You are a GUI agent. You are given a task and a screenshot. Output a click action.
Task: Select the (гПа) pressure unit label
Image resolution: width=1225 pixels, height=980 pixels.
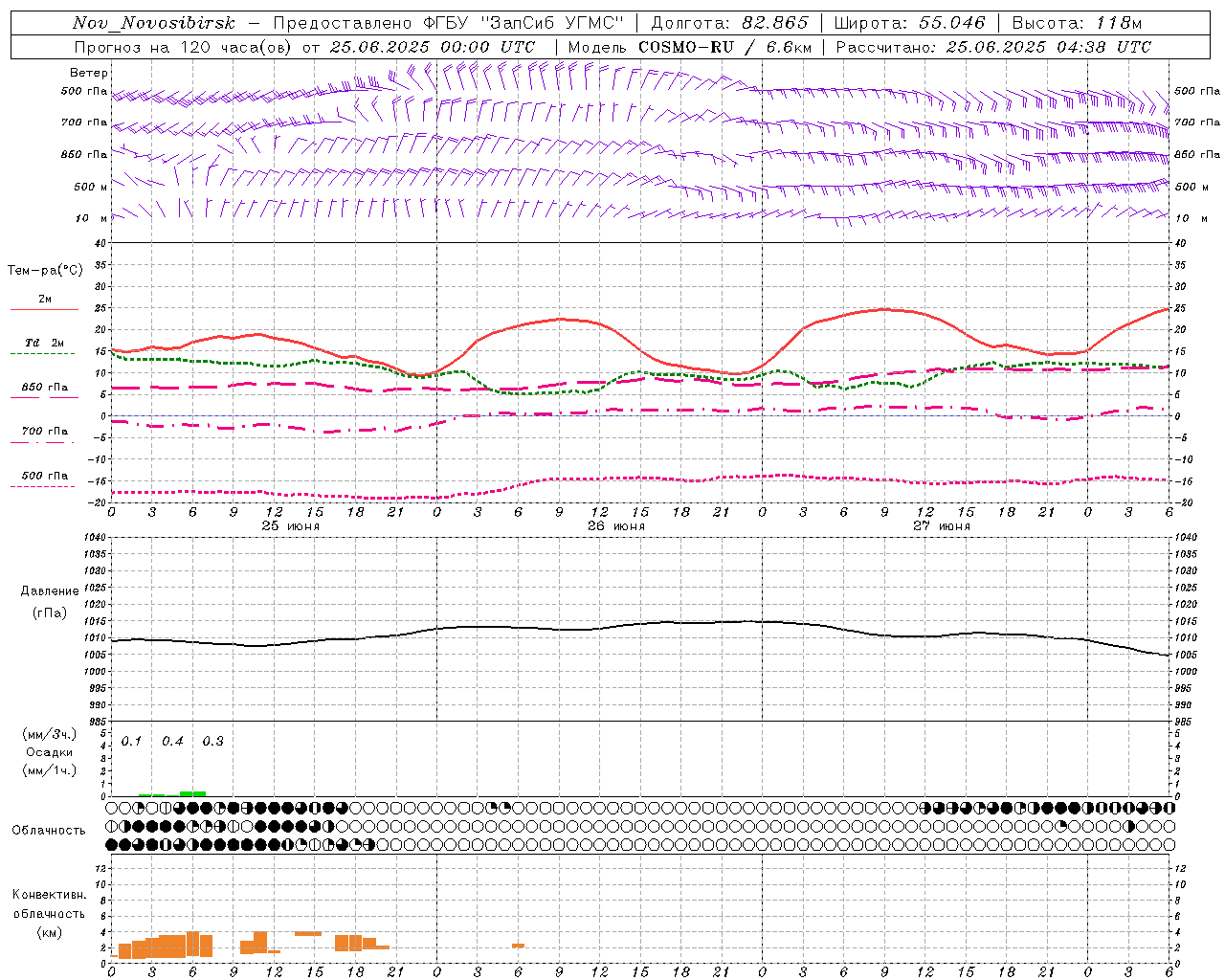pyautogui.click(x=49, y=612)
